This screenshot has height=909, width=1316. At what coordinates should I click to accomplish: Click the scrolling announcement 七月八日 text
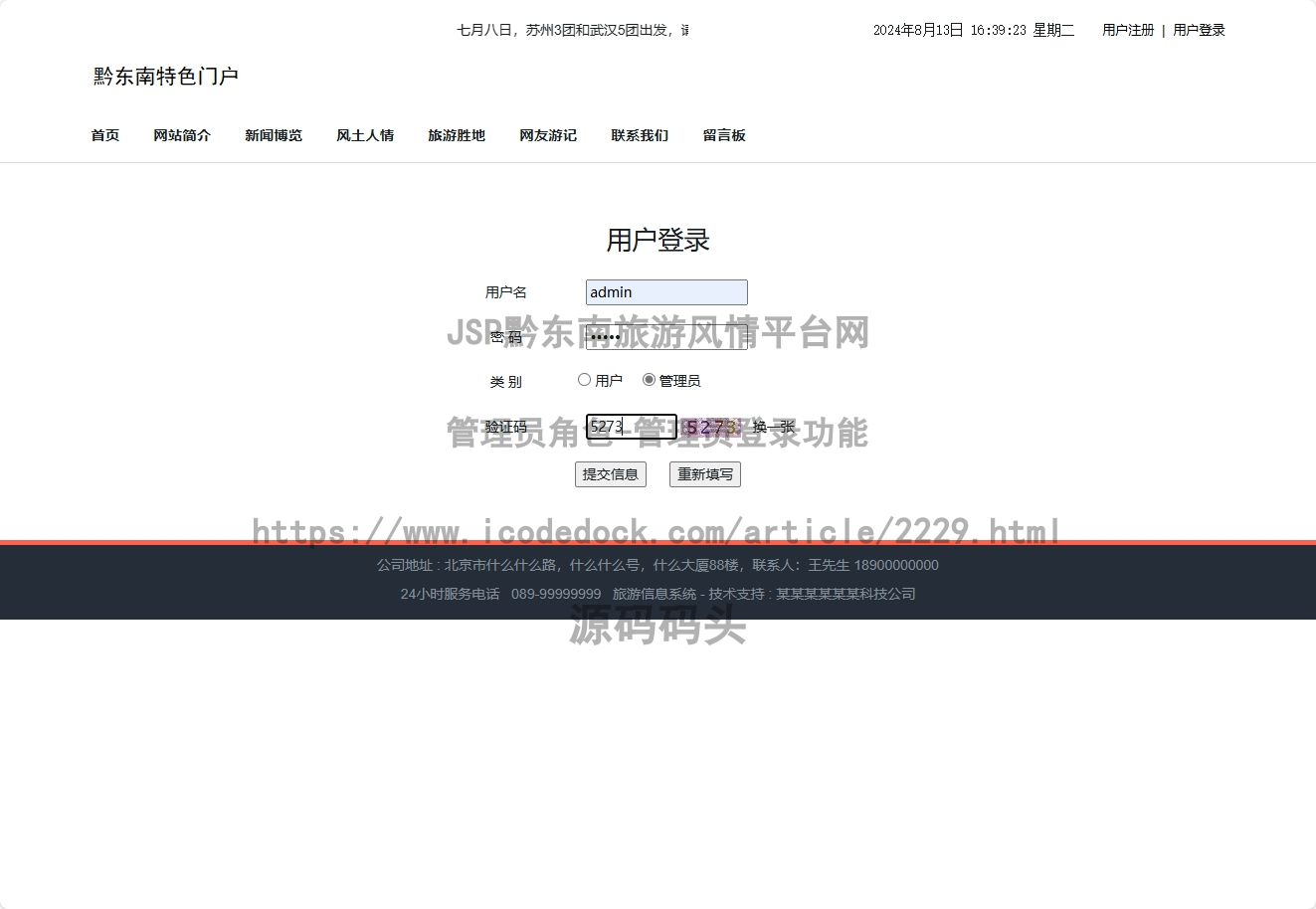click(x=573, y=30)
